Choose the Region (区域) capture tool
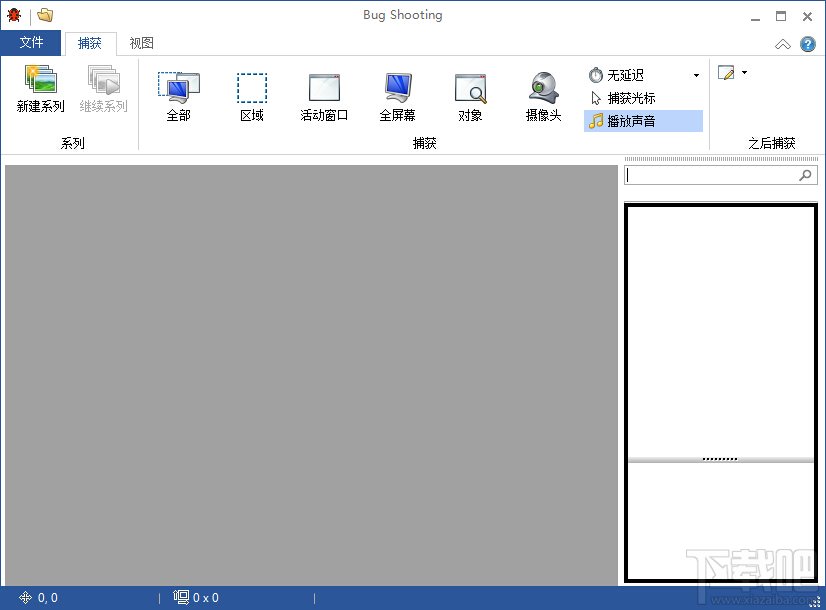 pos(252,88)
